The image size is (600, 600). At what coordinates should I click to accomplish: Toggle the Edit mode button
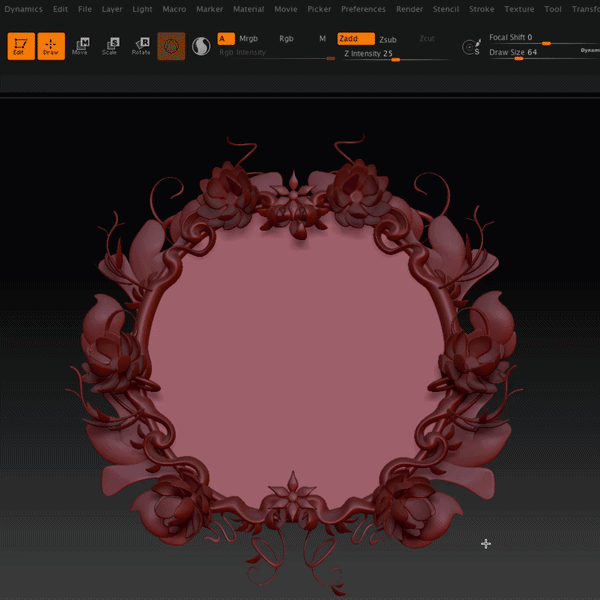click(x=21, y=46)
